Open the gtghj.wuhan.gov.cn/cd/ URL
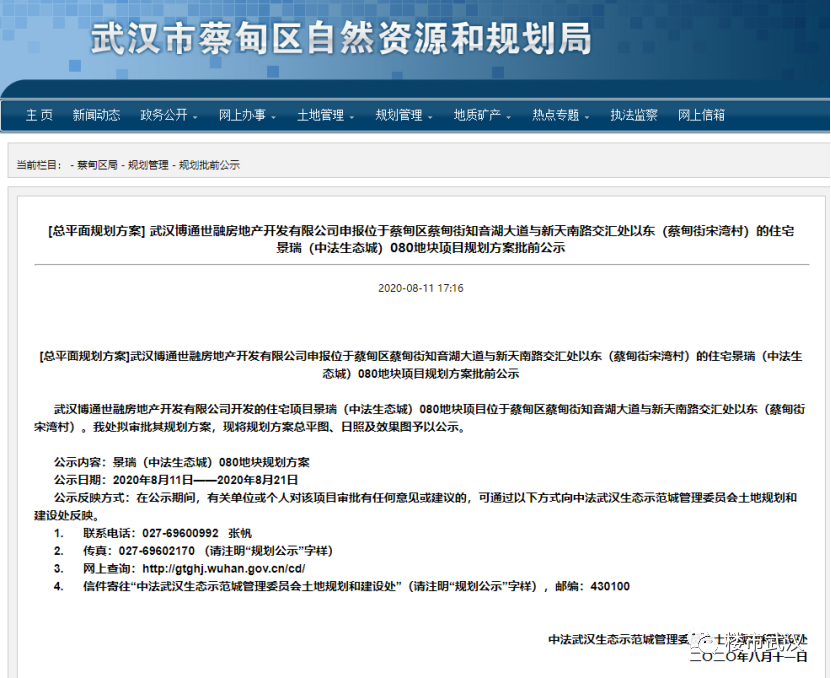The height and width of the screenshot is (678, 831). (224, 569)
